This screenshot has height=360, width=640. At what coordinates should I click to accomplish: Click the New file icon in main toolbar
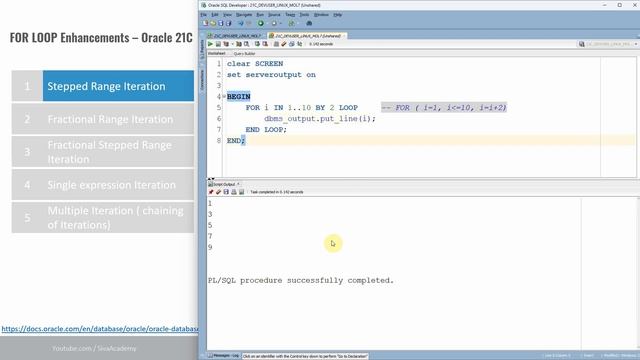pyautogui.click(x=205, y=23)
